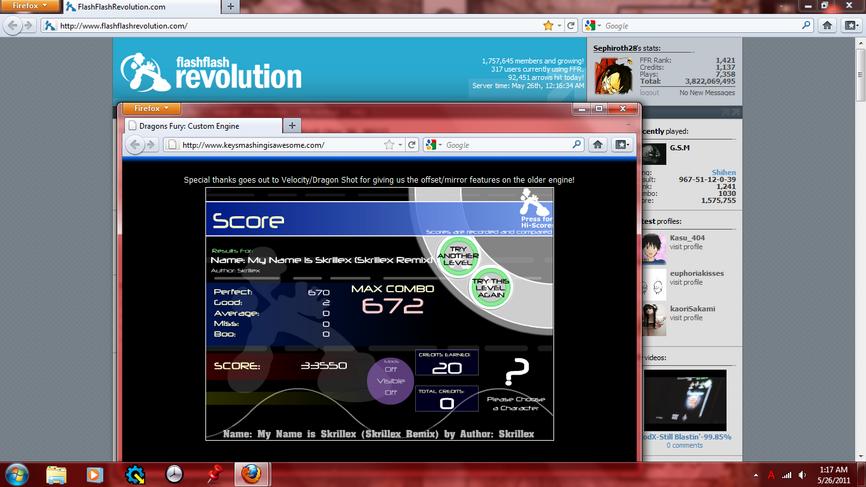Bookmark the inner page with star icon
Screen dimensions: 866x487
point(389,145)
